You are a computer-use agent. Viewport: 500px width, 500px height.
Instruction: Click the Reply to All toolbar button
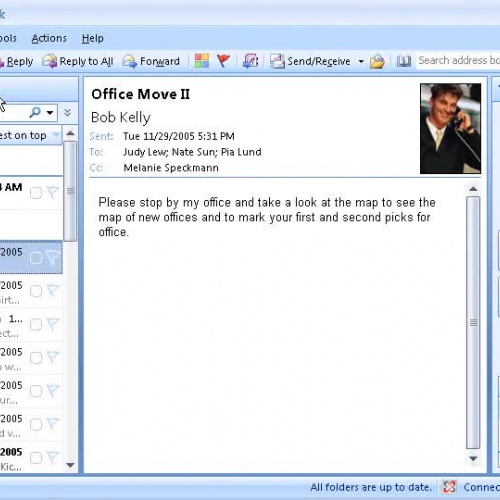click(78, 61)
